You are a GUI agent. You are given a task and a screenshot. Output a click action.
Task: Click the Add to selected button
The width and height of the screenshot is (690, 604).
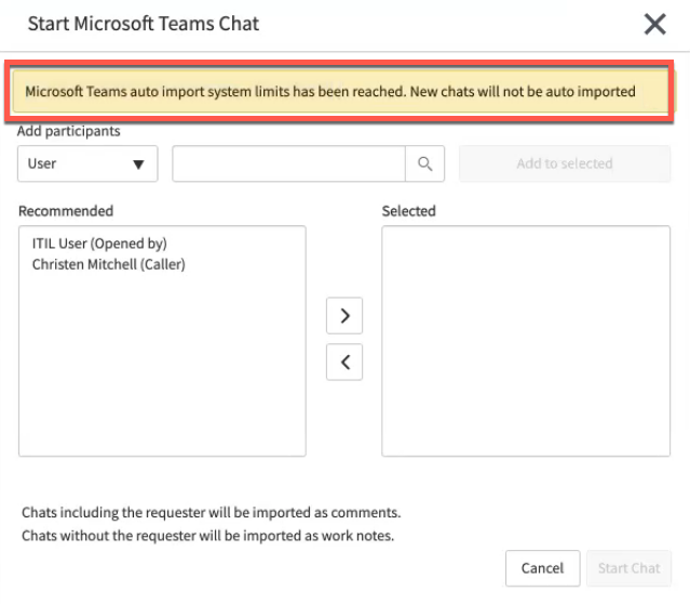(x=565, y=164)
